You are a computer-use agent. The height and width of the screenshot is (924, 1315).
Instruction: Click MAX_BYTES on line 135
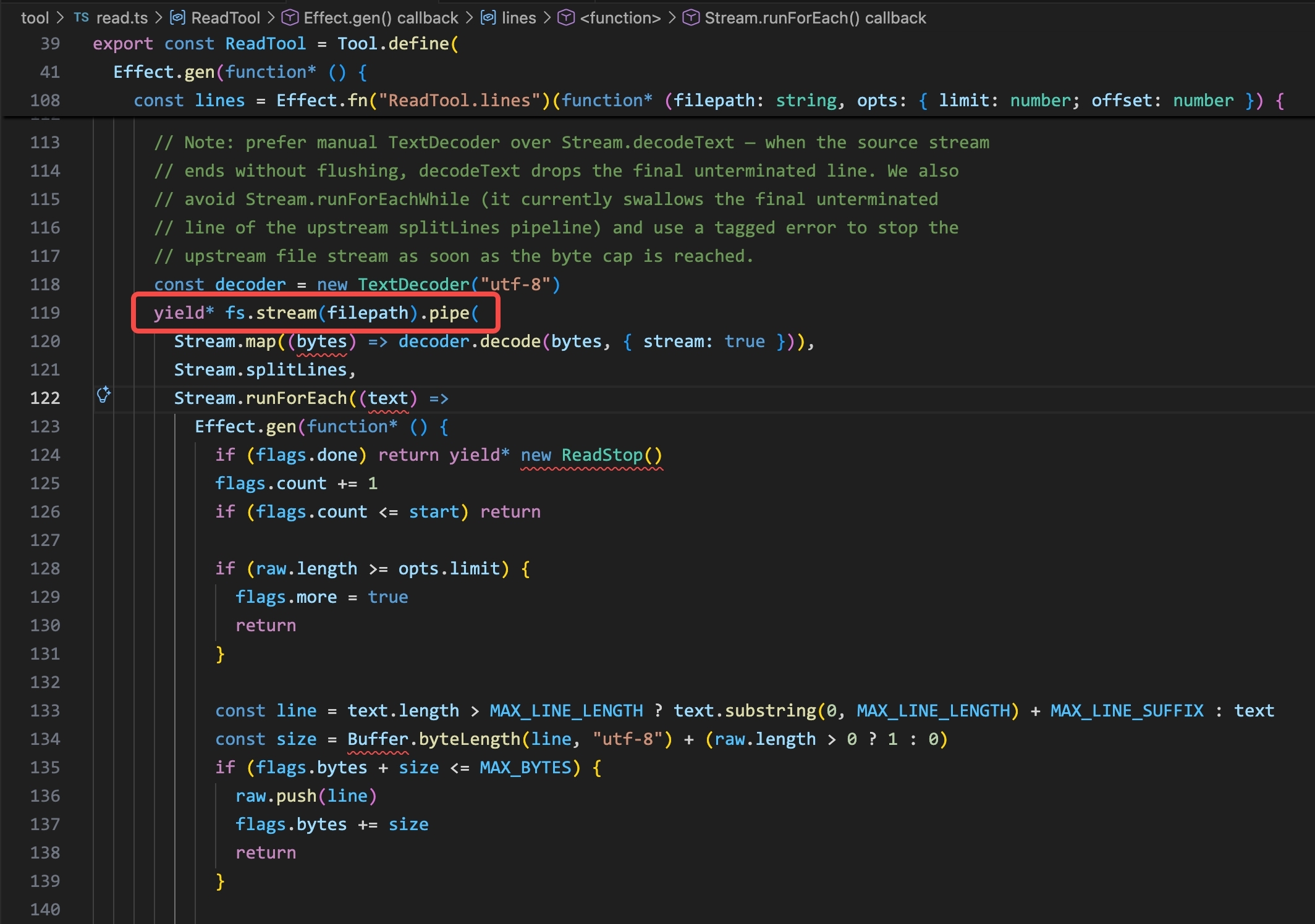(526, 768)
